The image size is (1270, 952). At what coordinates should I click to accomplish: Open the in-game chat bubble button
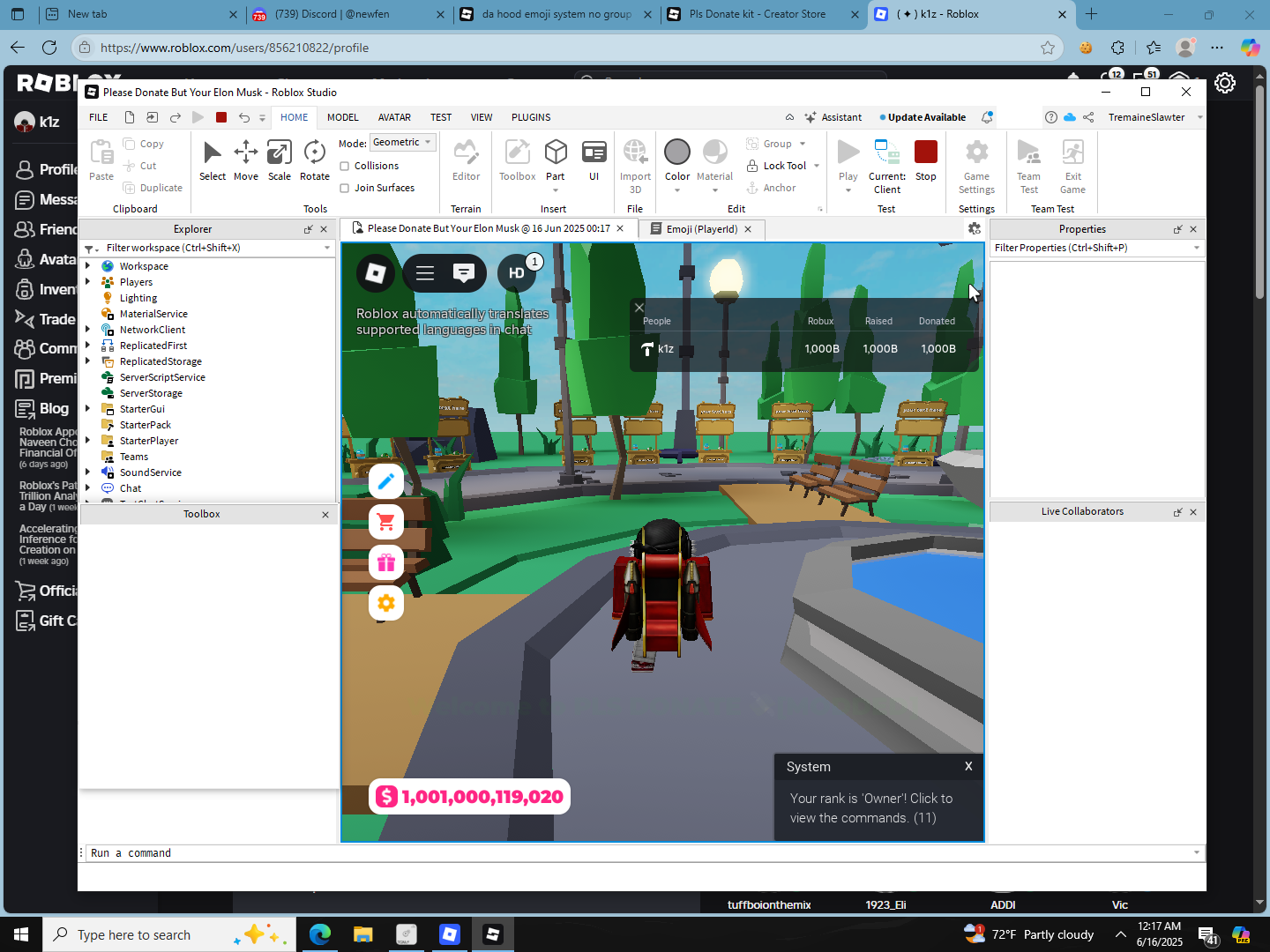pos(464,273)
